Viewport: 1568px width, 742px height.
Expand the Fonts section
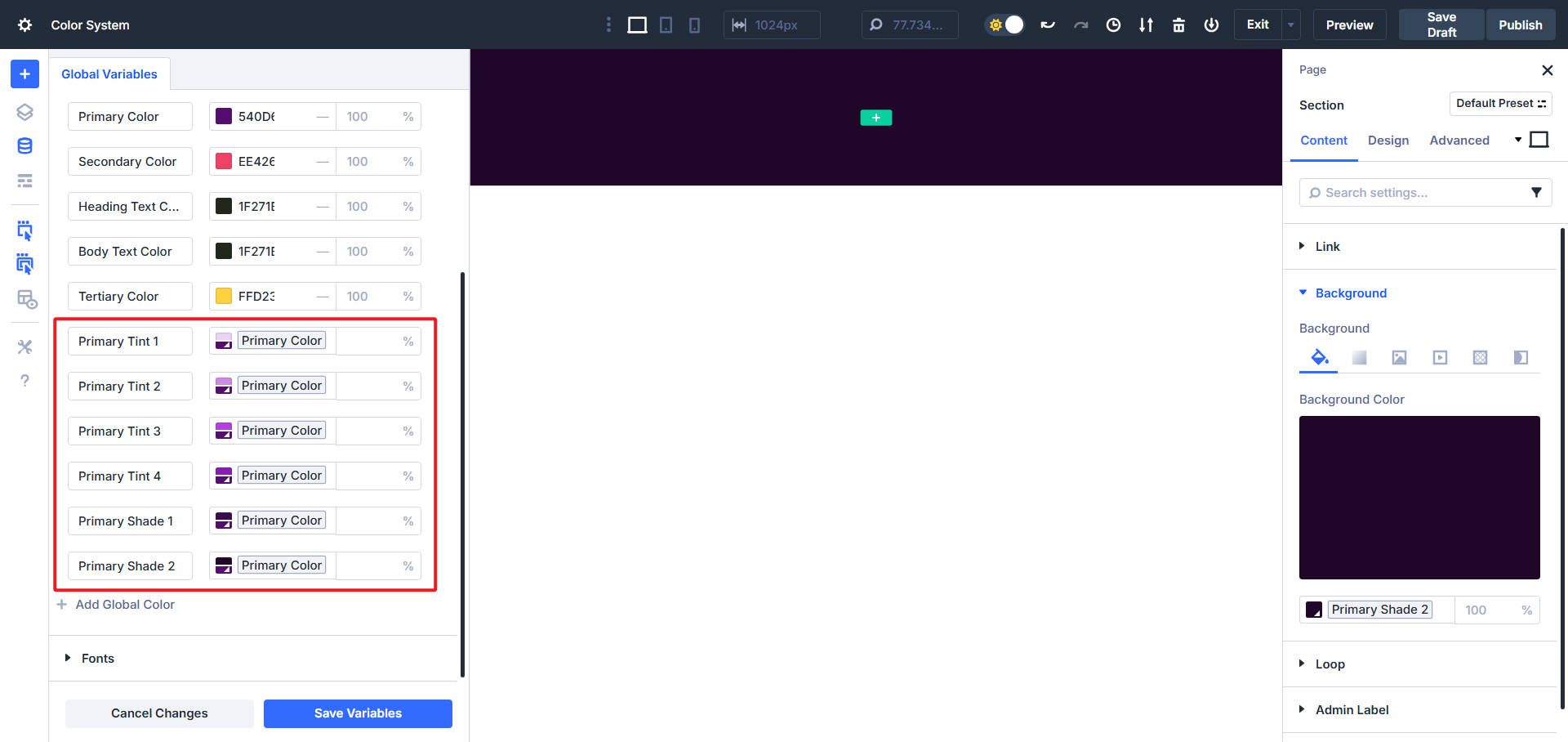(x=97, y=658)
